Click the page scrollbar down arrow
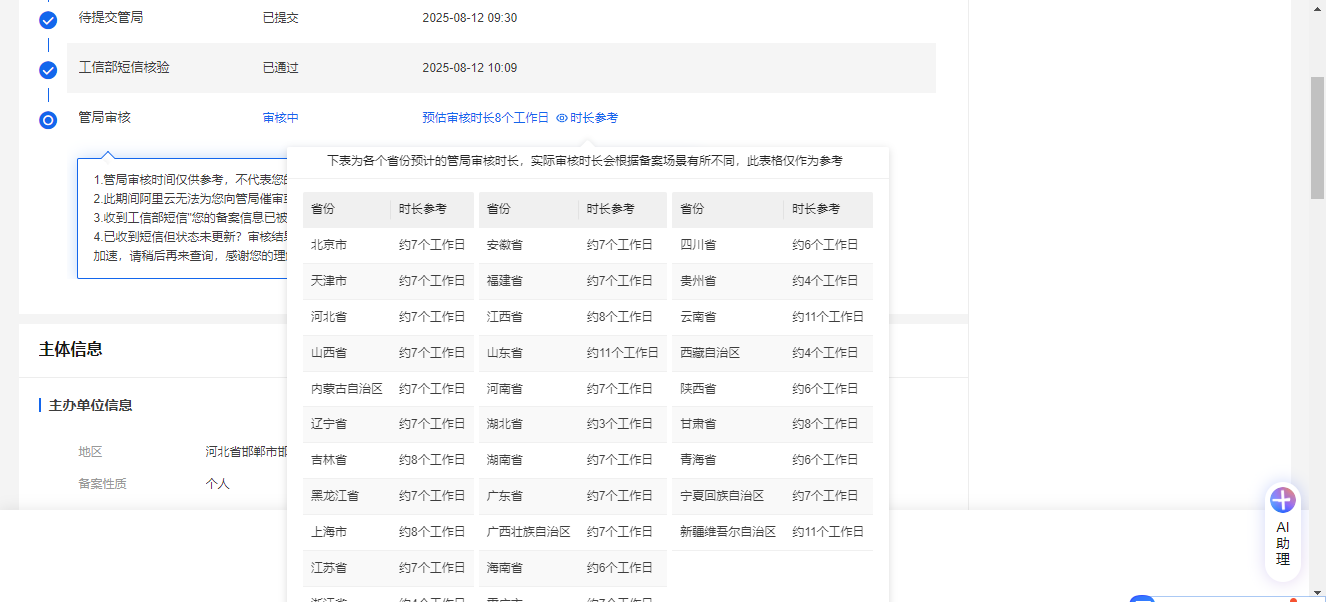The height and width of the screenshot is (602, 1326). [1318, 594]
